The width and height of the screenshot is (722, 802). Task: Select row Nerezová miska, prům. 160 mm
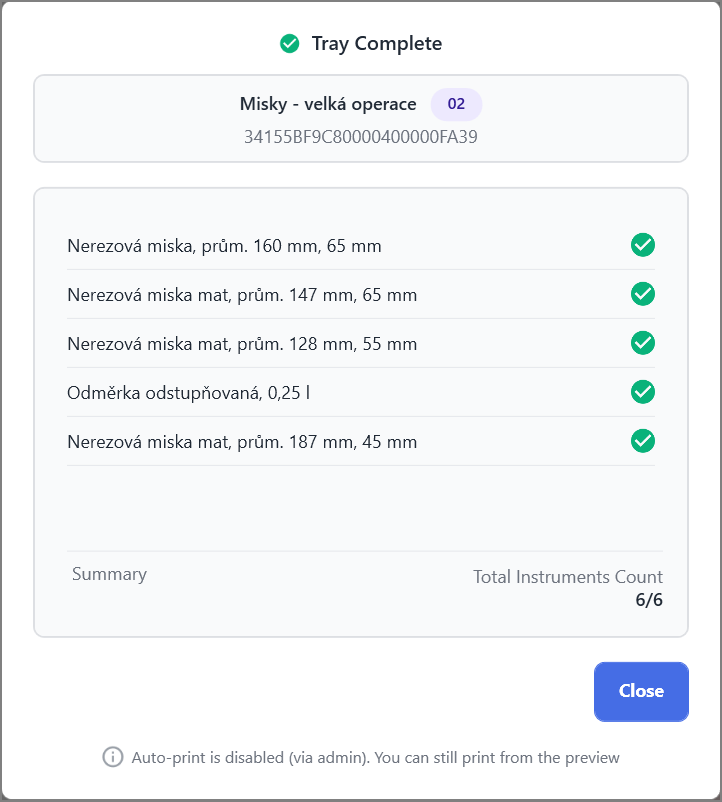click(361, 246)
